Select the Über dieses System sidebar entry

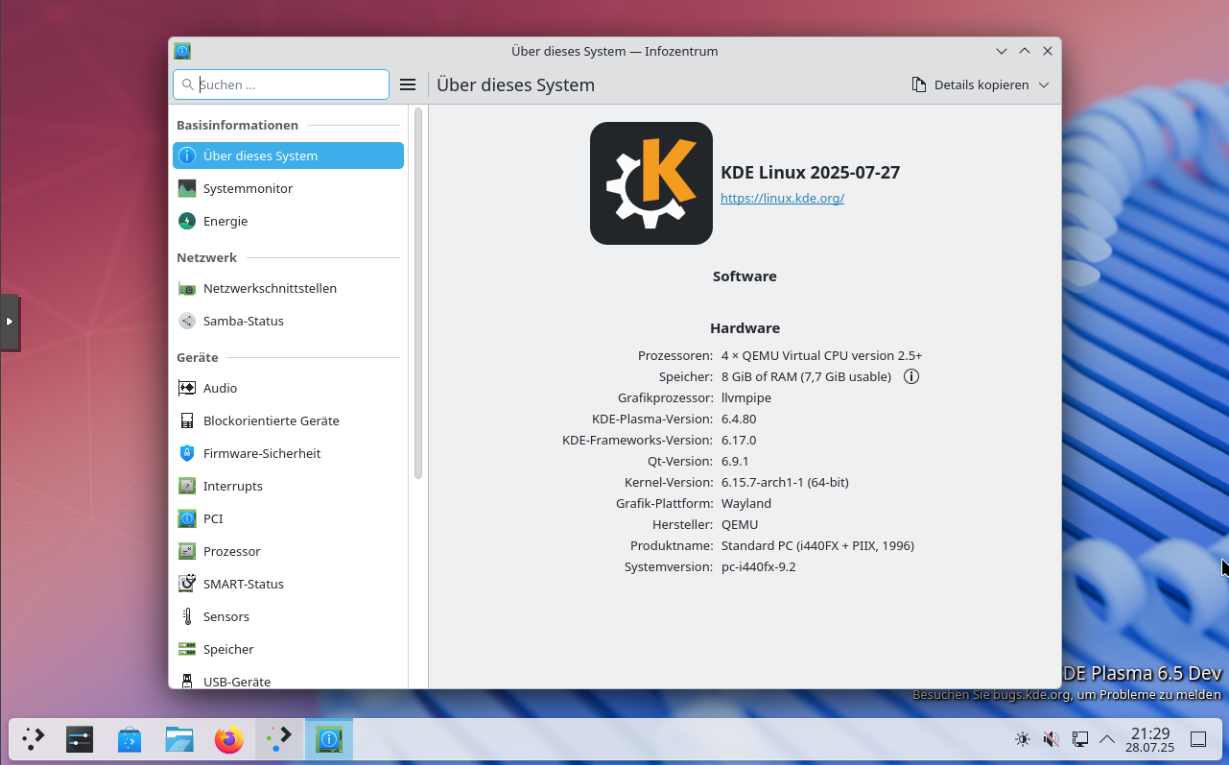(288, 155)
